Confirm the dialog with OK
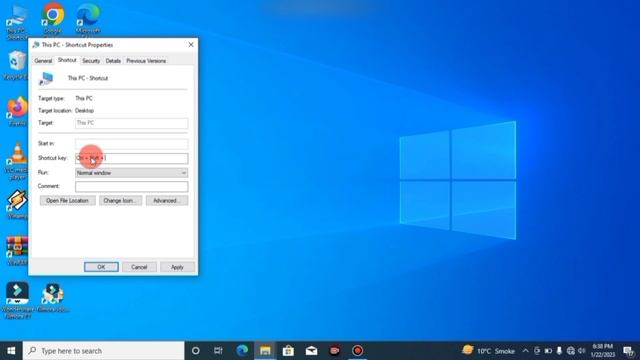The image size is (640, 360). point(101,267)
